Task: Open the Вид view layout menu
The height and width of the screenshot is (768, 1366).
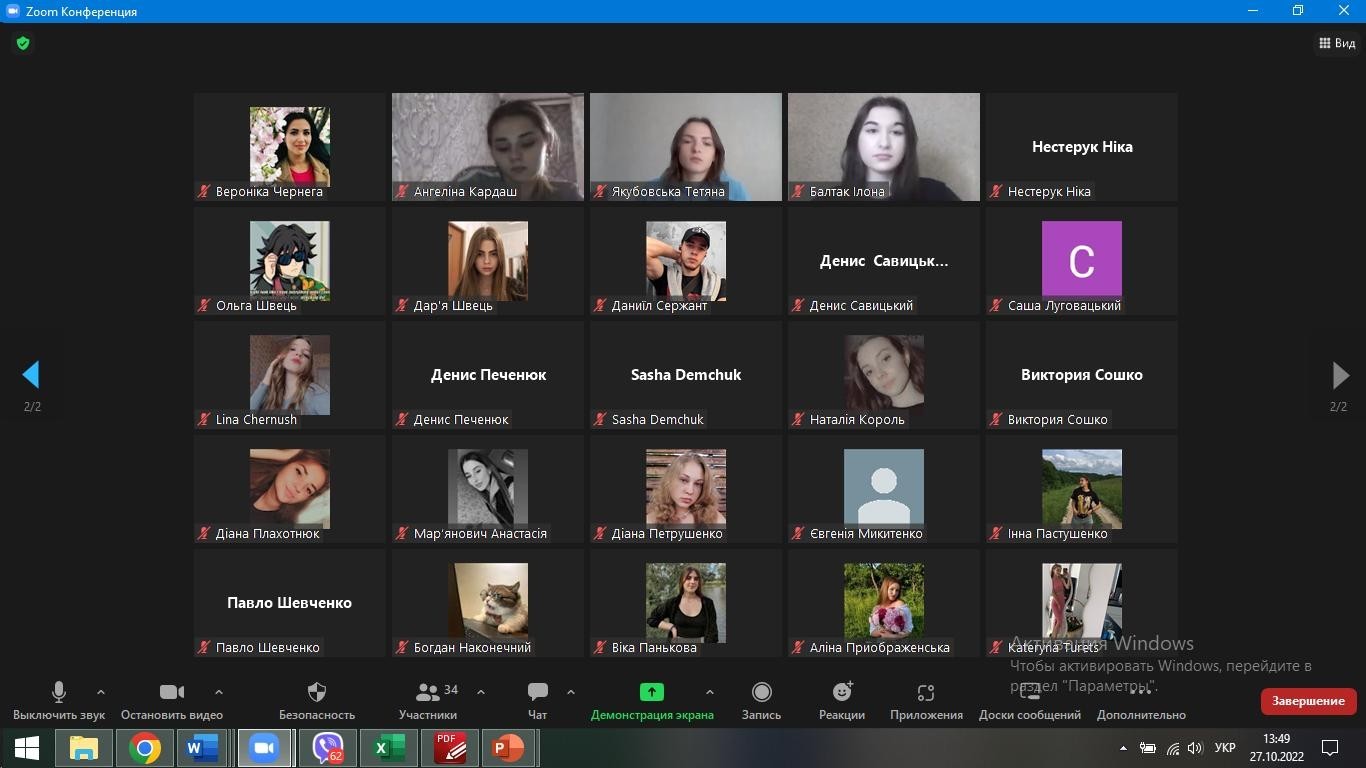Action: point(1337,43)
